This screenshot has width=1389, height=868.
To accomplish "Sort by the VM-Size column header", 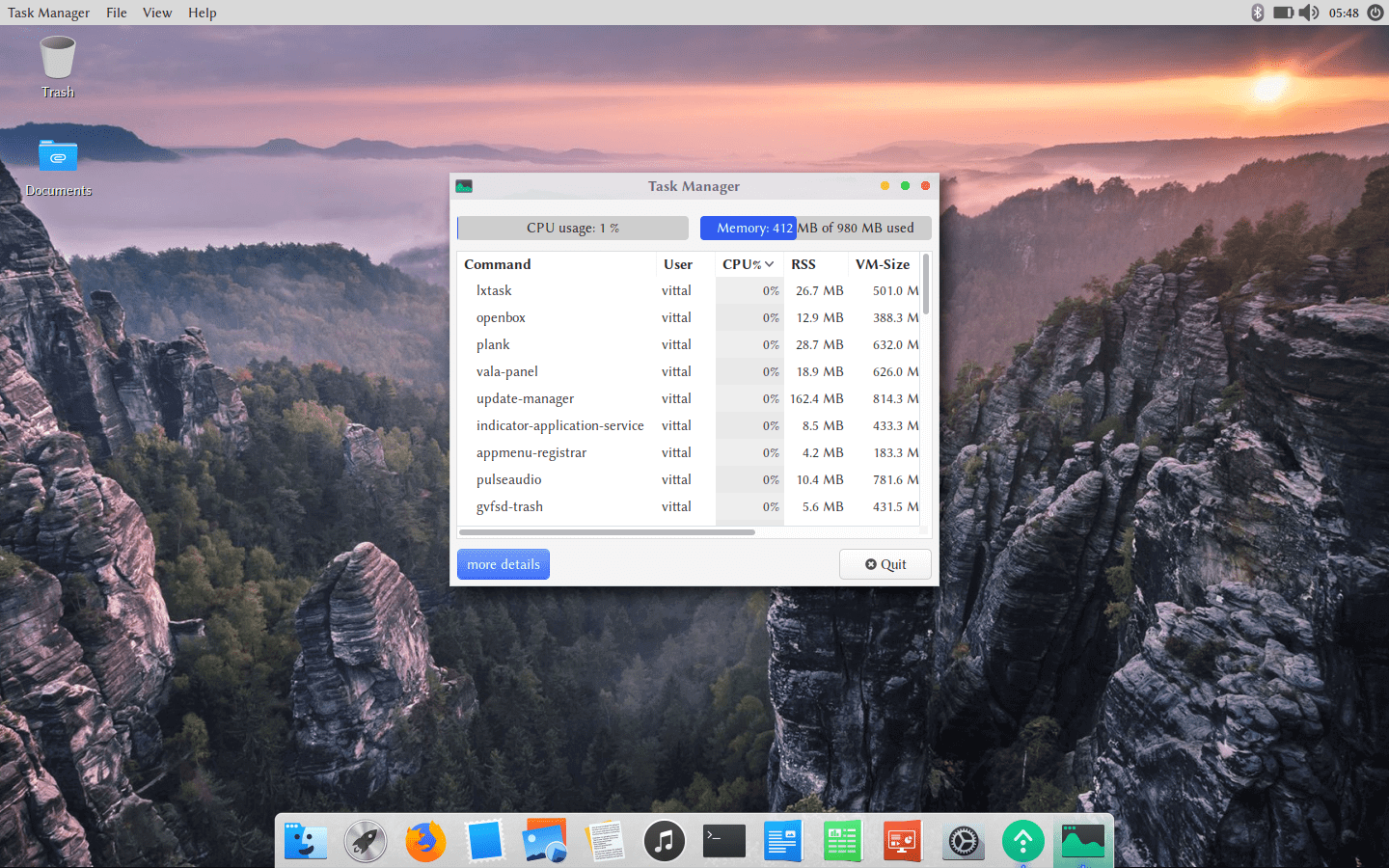I will pyautogui.click(x=883, y=264).
